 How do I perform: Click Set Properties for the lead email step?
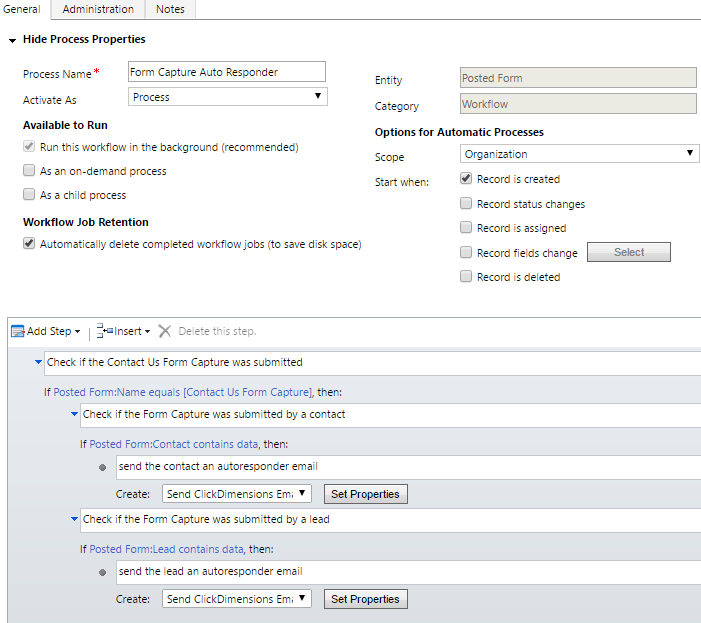[365, 599]
